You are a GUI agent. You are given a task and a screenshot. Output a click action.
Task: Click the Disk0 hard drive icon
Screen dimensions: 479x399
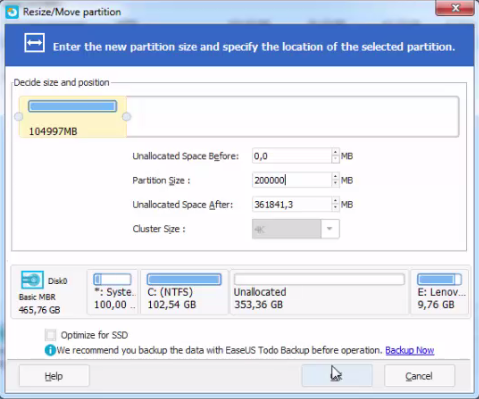coord(32,280)
